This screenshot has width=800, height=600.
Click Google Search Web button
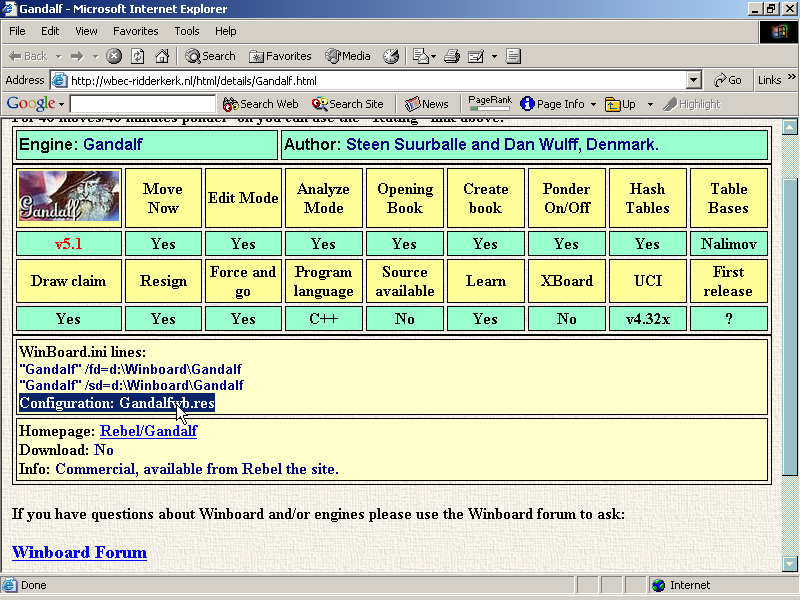(x=261, y=104)
